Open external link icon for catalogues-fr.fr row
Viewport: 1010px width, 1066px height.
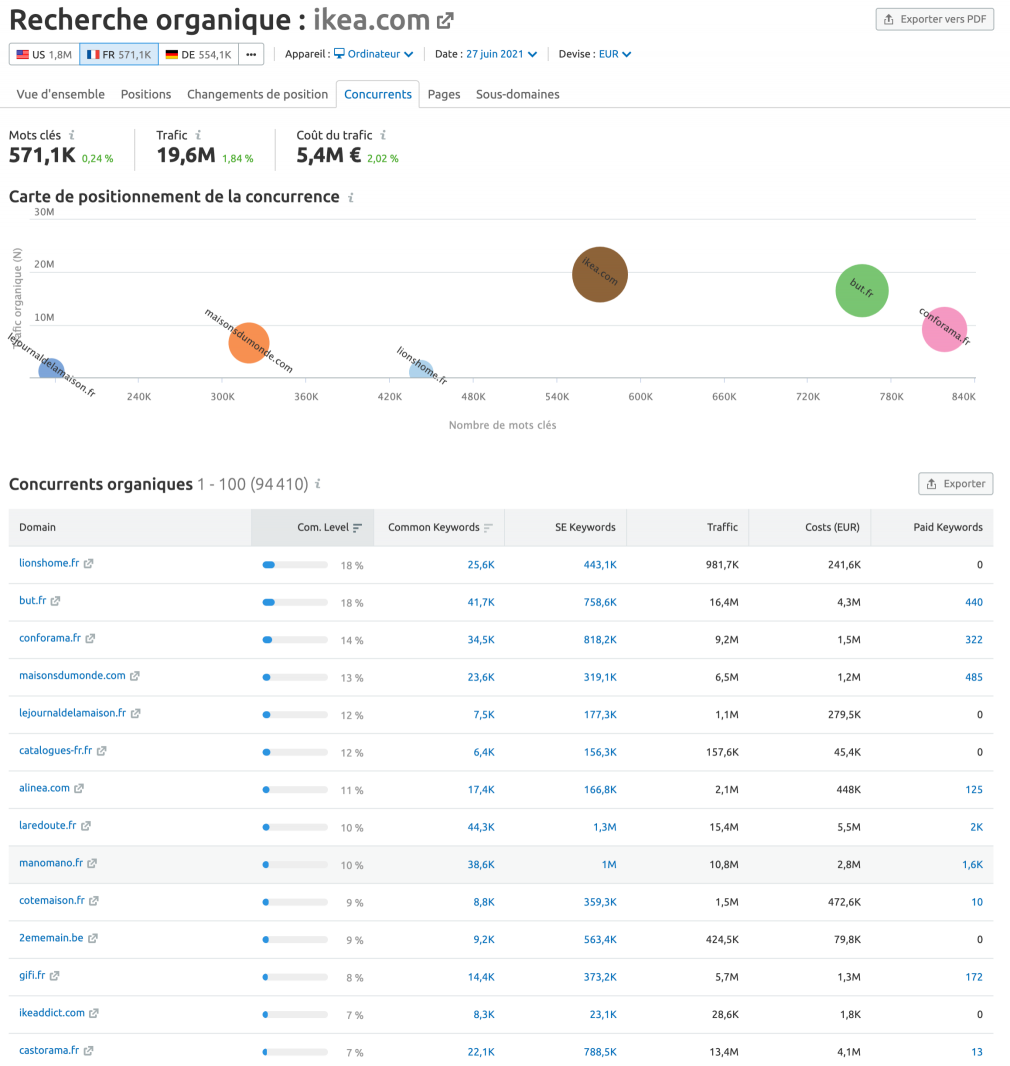(x=101, y=751)
